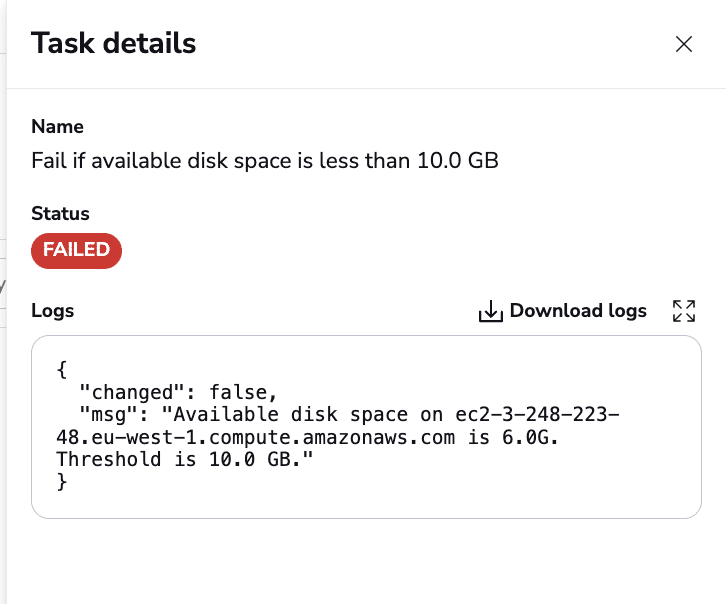This screenshot has height=604, width=726.
Task: Click the background page strip at left edge
Action: click(3, 301)
